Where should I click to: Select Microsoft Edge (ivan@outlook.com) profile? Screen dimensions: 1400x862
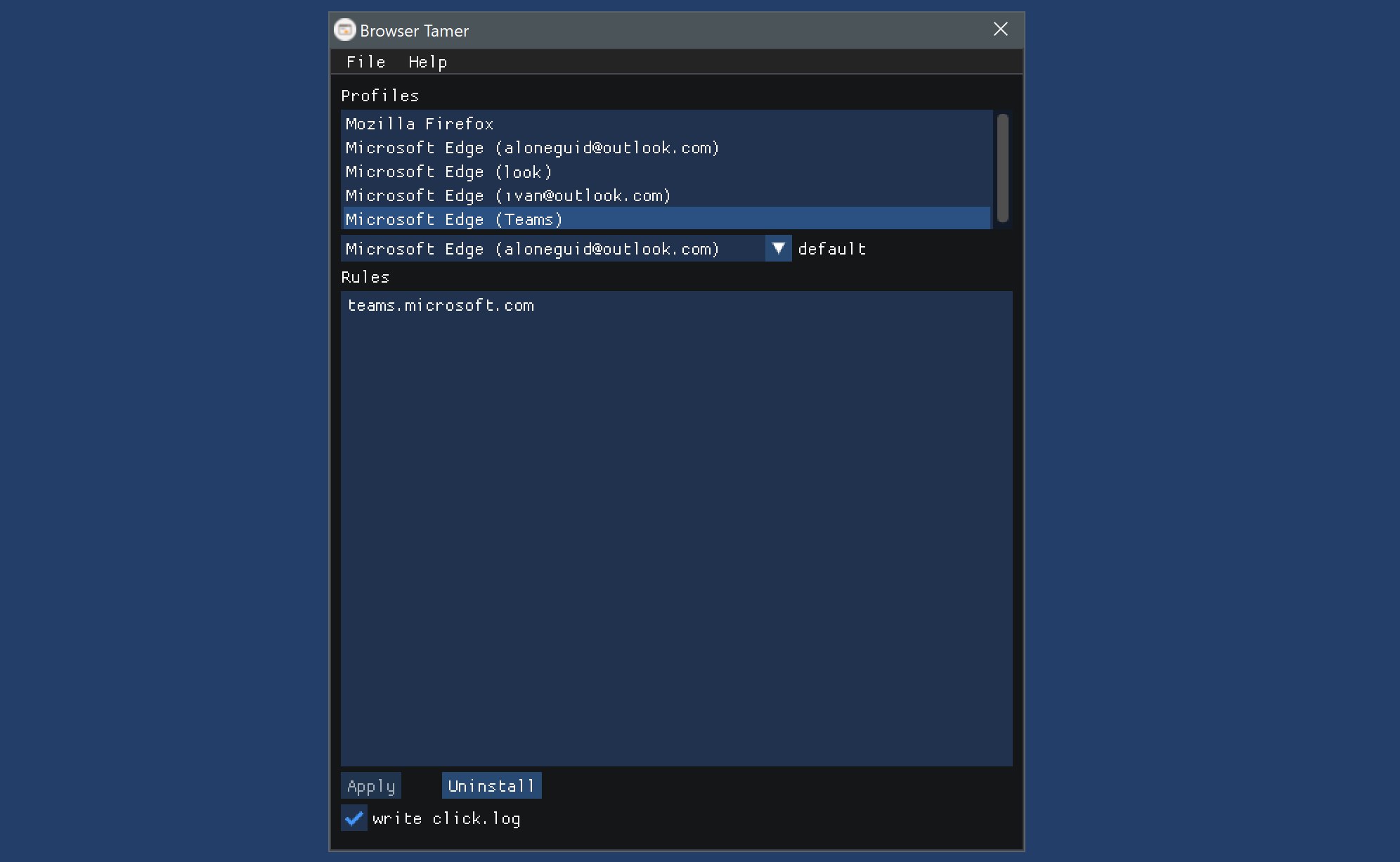click(666, 195)
